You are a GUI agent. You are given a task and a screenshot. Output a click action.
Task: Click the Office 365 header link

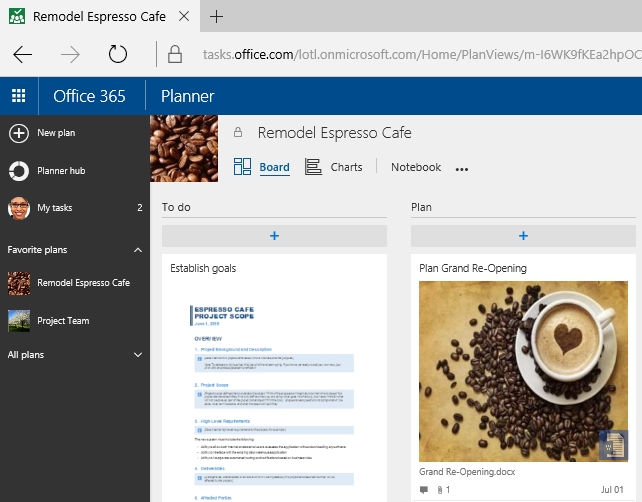89,96
